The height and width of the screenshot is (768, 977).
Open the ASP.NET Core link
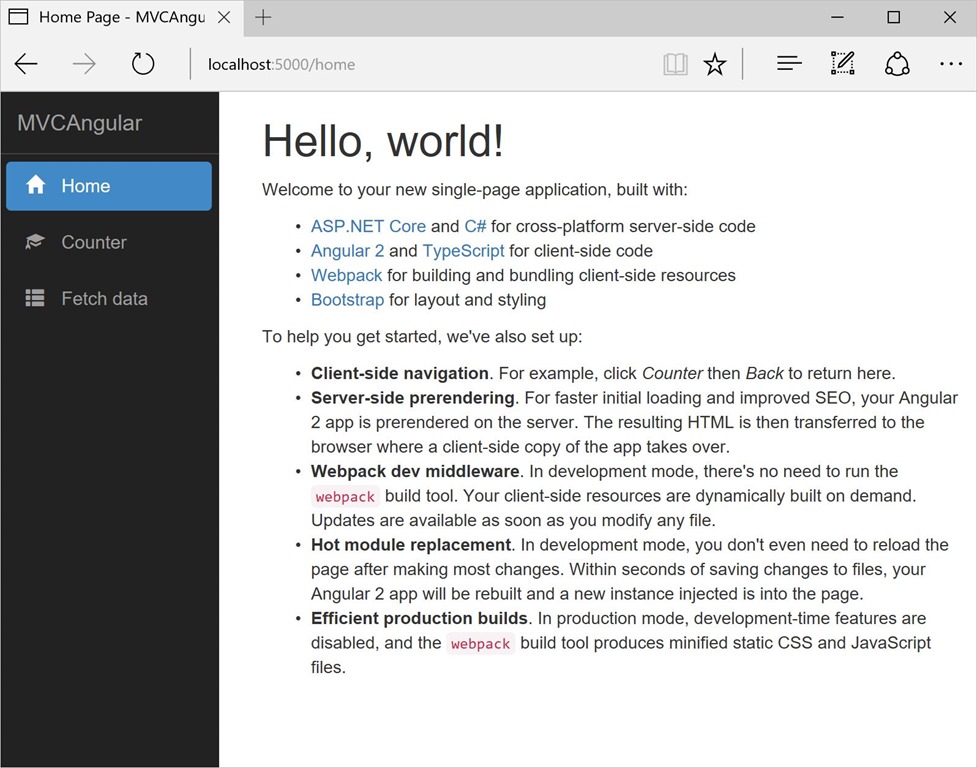(x=368, y=227)
